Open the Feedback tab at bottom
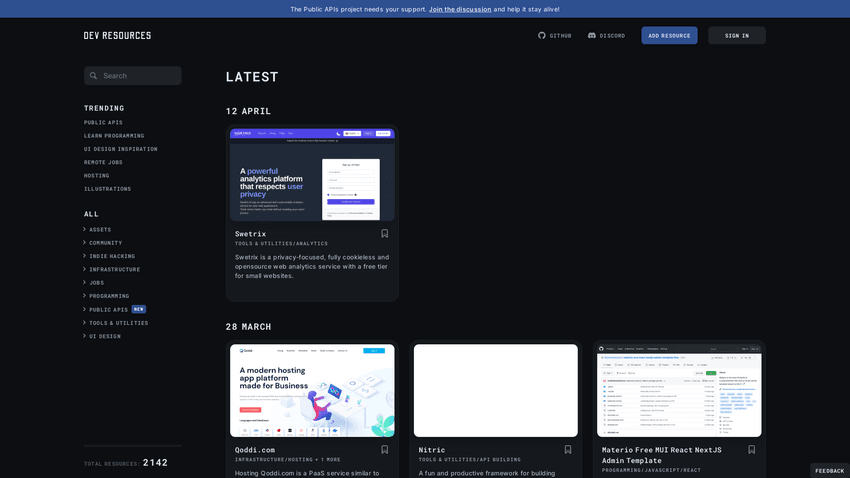 [x=829, y=470]
